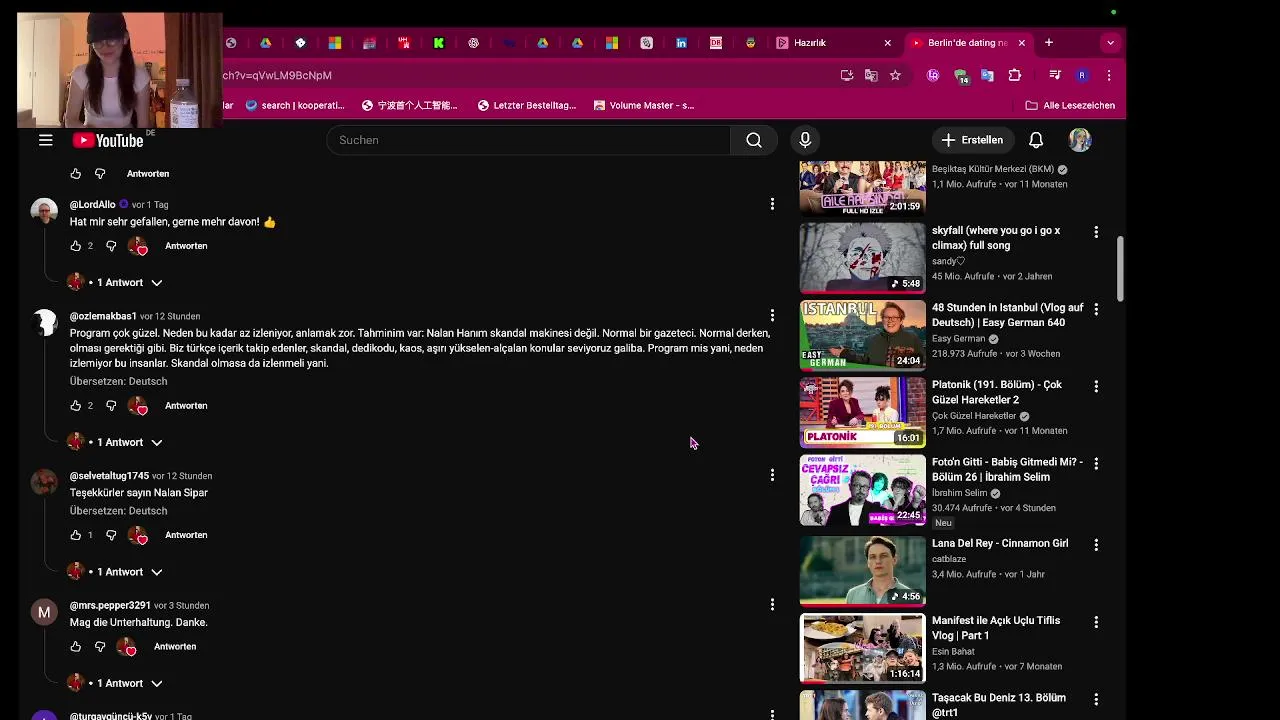Open options menu for @LordAllo comment

(x=772, y=204)
